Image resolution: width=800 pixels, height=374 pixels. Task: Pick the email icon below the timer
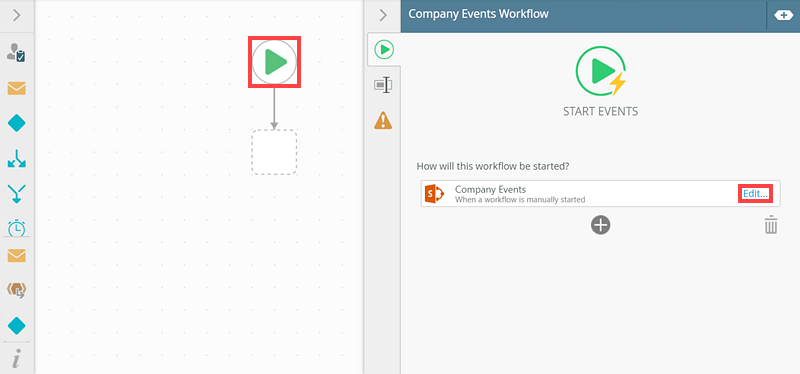click(16, 256)
